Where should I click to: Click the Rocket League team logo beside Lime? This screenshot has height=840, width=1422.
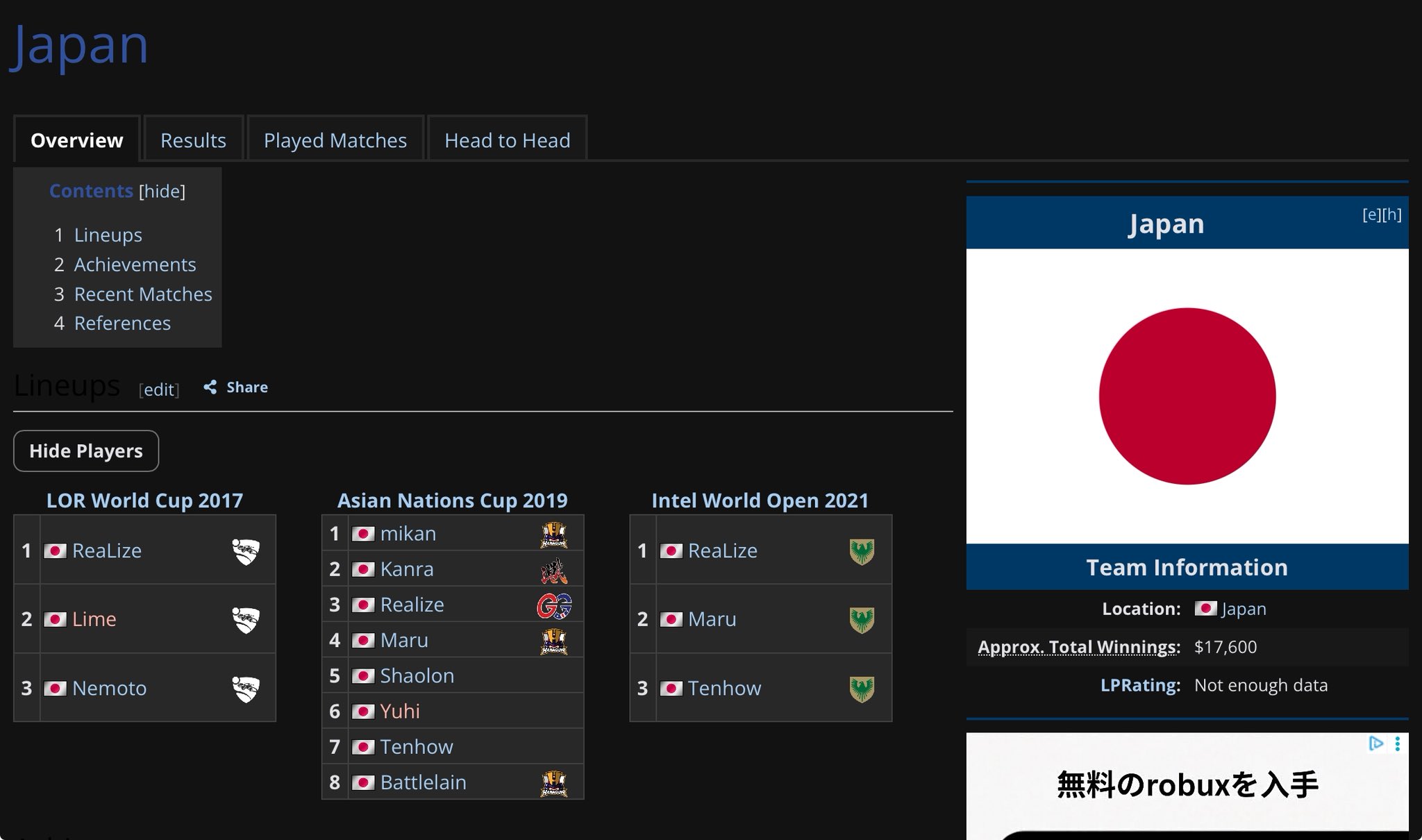click(x=245, y=619)
